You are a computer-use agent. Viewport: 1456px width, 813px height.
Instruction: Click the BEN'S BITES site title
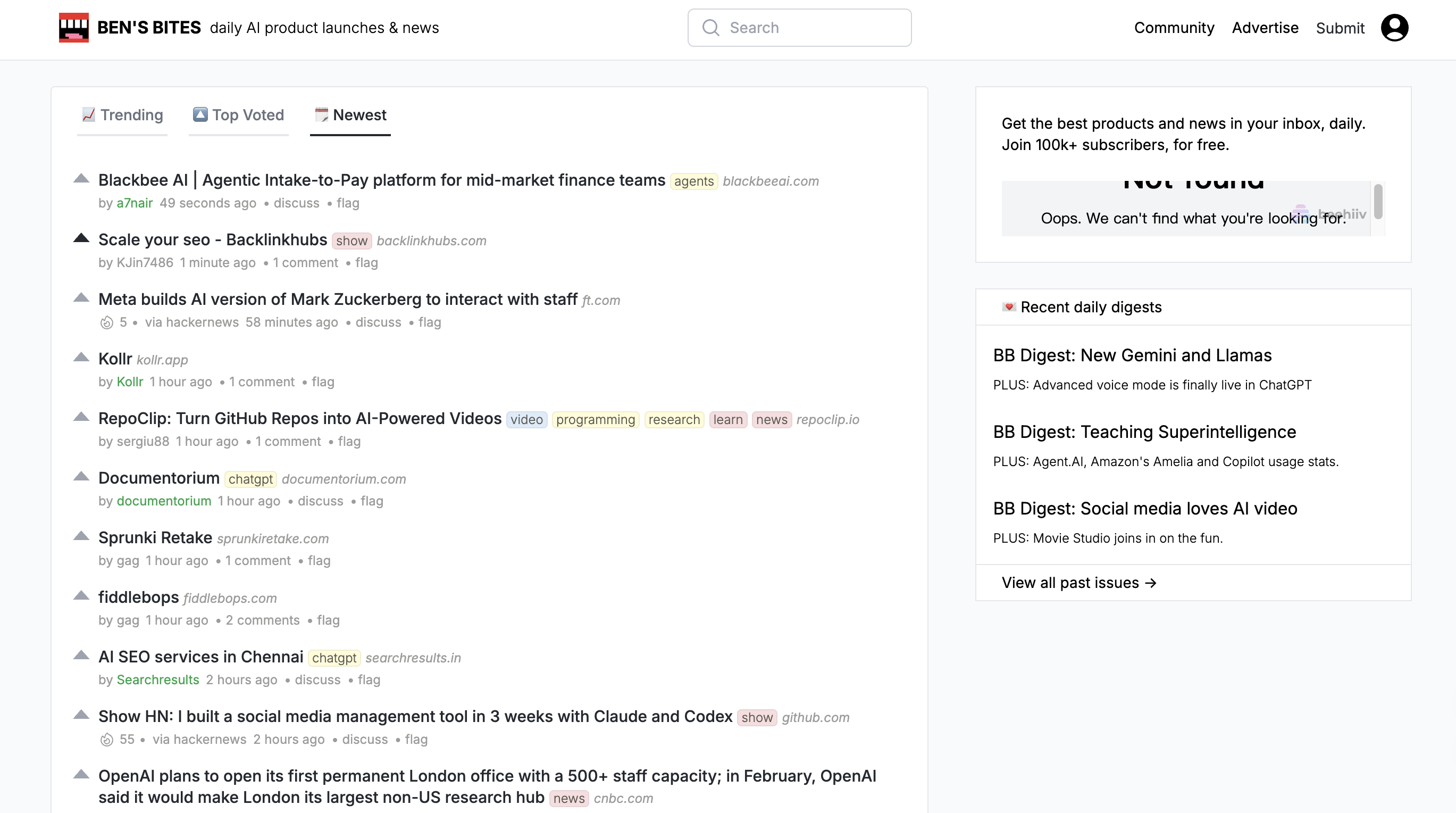click(149, 28)
